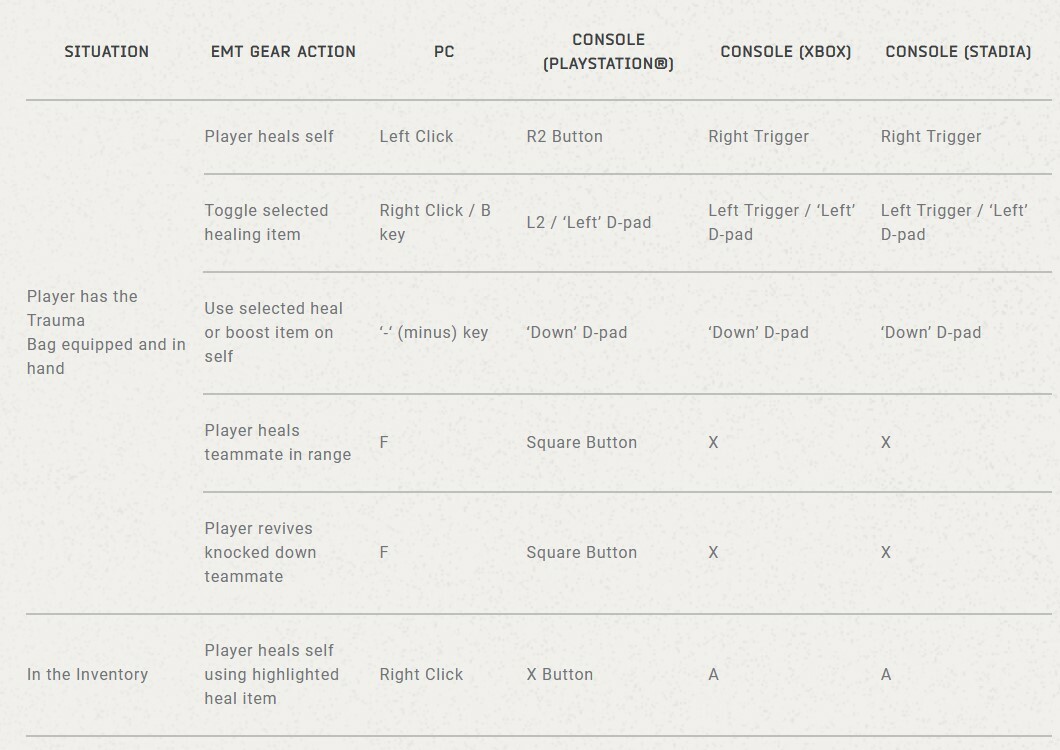
Task: Click the PC column header
Action: [444, 51]
